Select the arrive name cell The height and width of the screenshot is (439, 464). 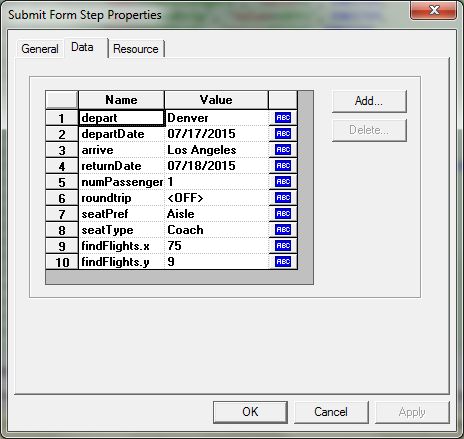click(122, 150)
